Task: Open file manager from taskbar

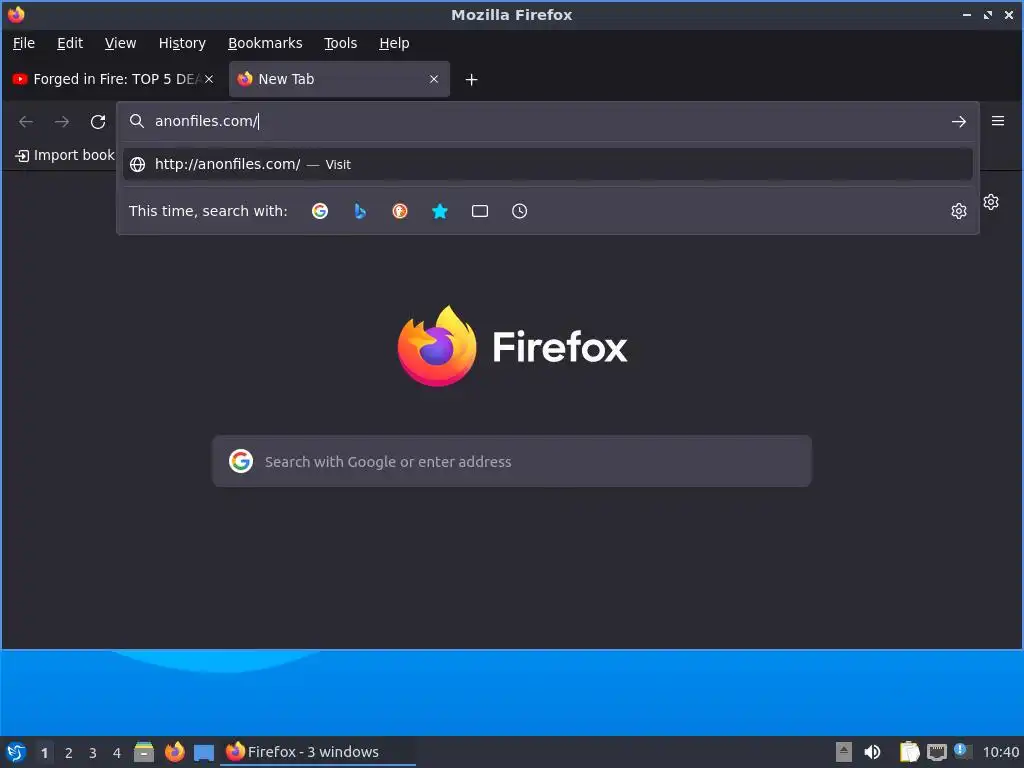Action: coord(144,752)
